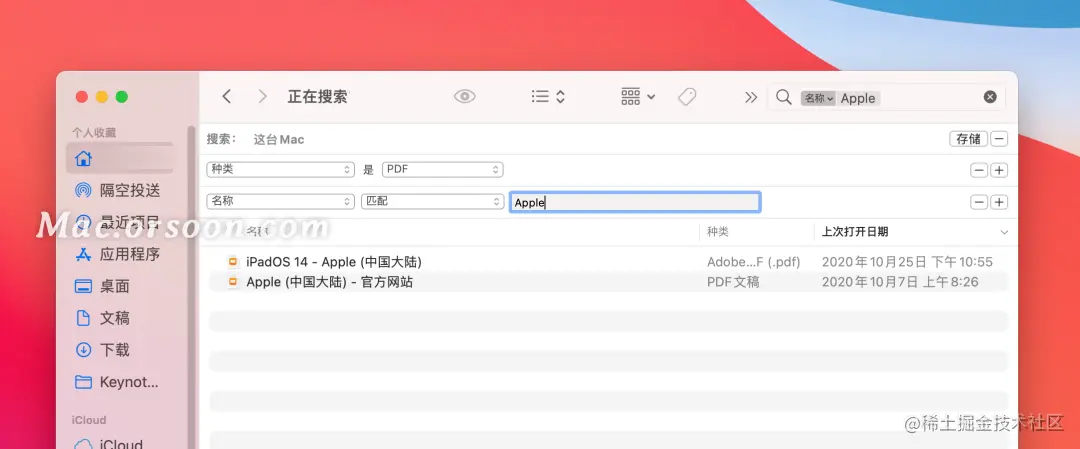Screen dimensions: 1080x449
Task: Open the 匹配 match dropdown
Action: click(x=433, y=202)
